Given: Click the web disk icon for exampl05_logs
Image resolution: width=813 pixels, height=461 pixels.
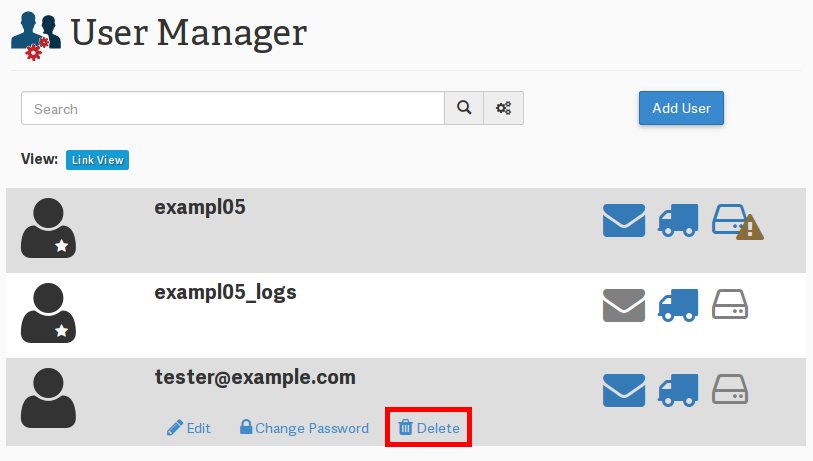Looking at the screenshot, I should [x=730, y=304].
